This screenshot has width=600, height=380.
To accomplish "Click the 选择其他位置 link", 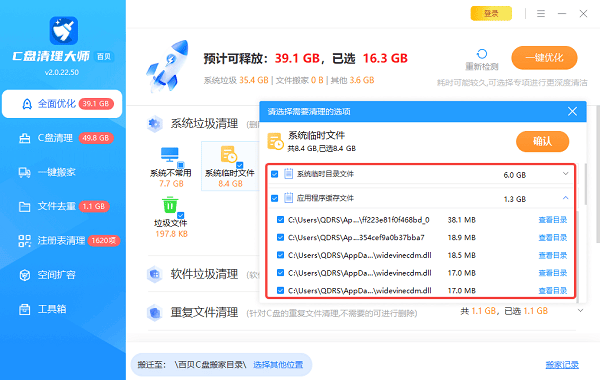I will click(x=278, y=365).
